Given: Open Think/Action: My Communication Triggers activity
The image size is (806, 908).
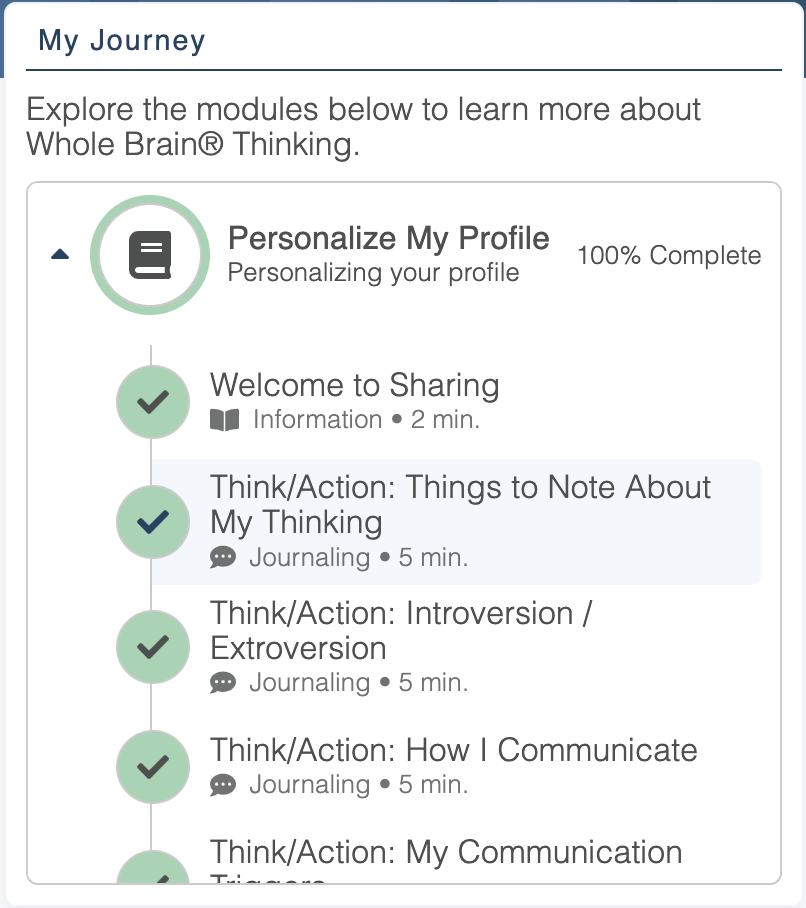Looking at the screenshot, I should pyautogui.click(x=446, y=853).
